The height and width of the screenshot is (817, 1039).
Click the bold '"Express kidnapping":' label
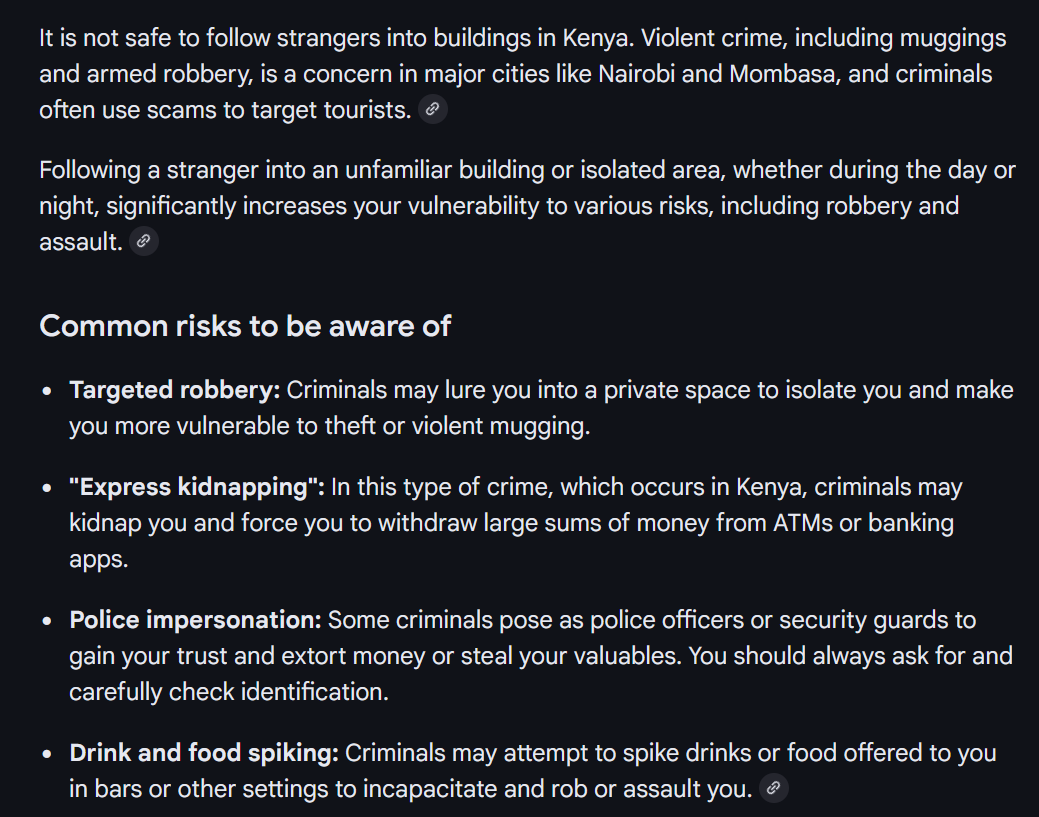(x=197, y=487)
